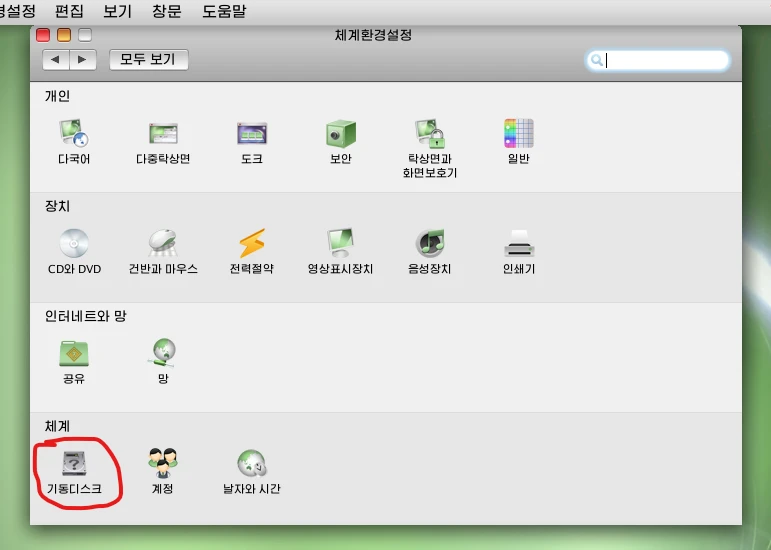Open the 음성장치 sound device icon
Viewport: 771px width, 550px height.
(x=430, y=243)
